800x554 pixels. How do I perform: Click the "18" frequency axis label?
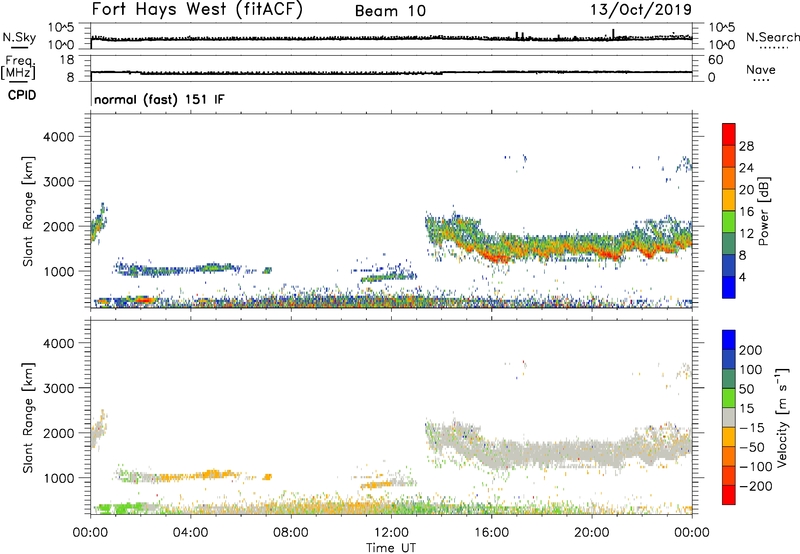point(66,60)
